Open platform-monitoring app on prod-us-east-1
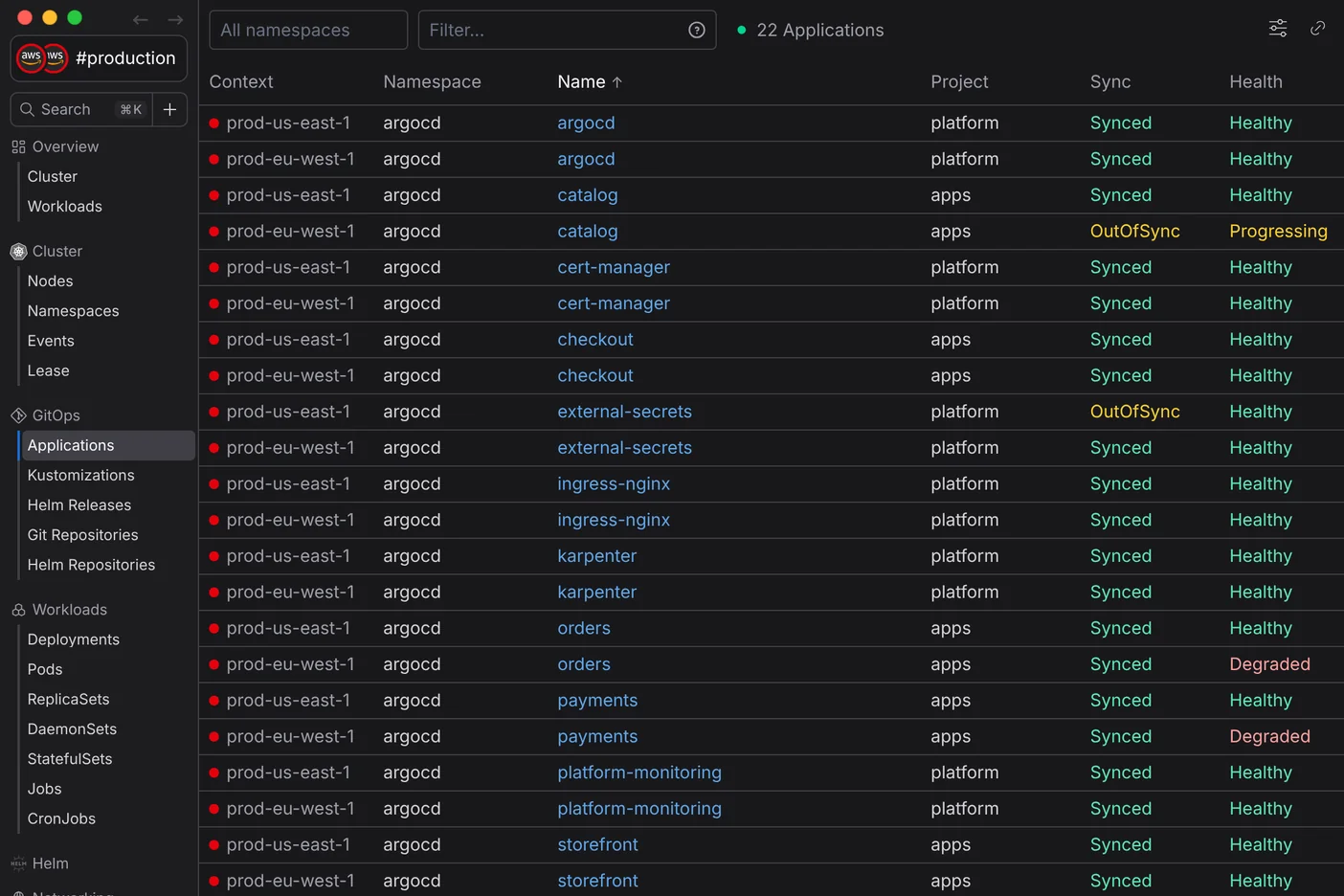Screen dimensions: 1344x896 (639, 773)
